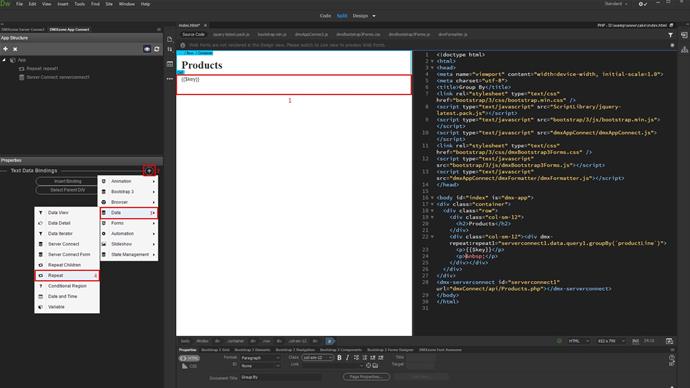Screen dimensions: 690x388
Task: Choose Data View from the Data submenu
Action: pyautogui.click(x=67, y=213)
